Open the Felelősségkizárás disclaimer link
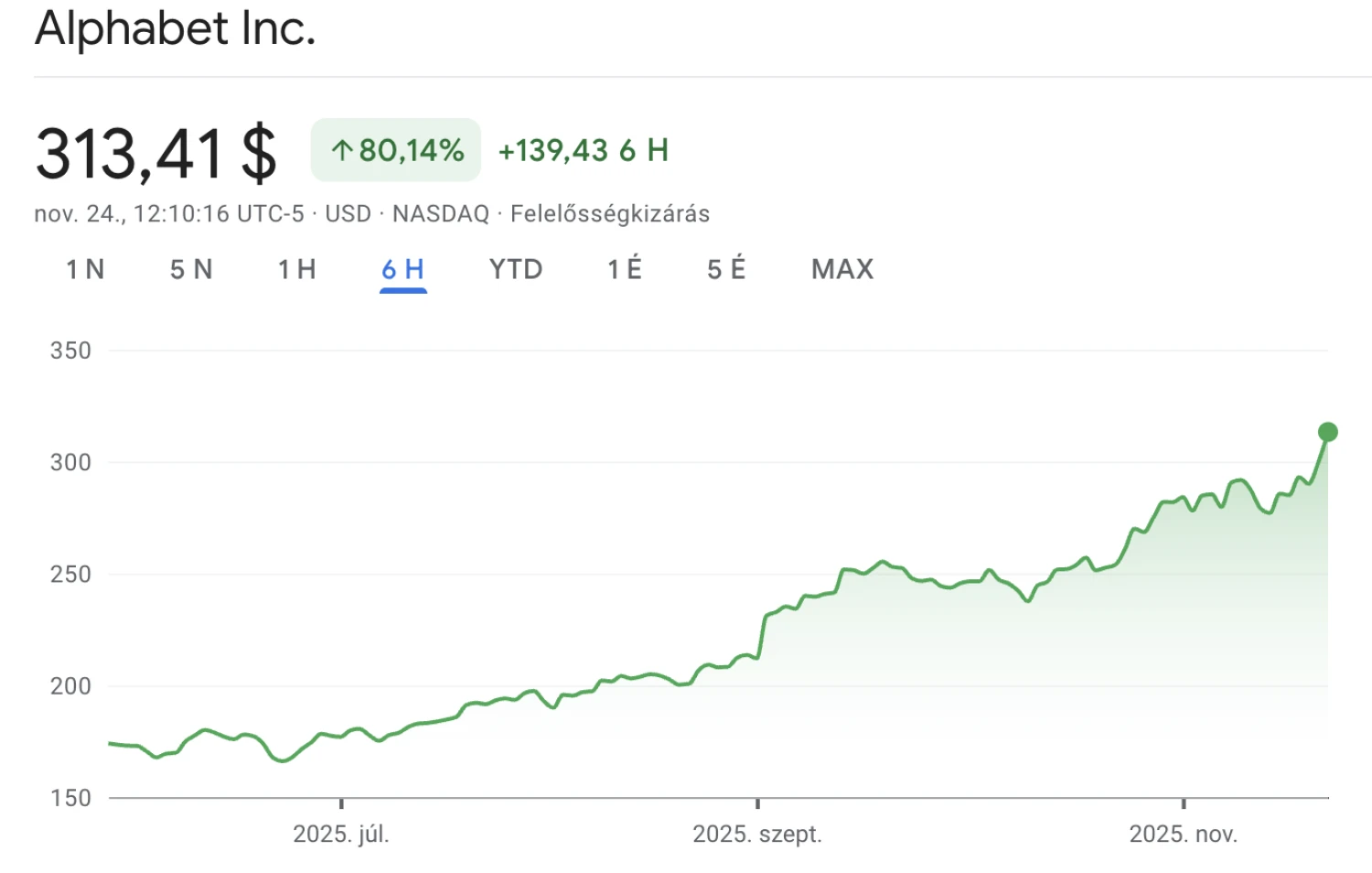 [x=610, y=214]
